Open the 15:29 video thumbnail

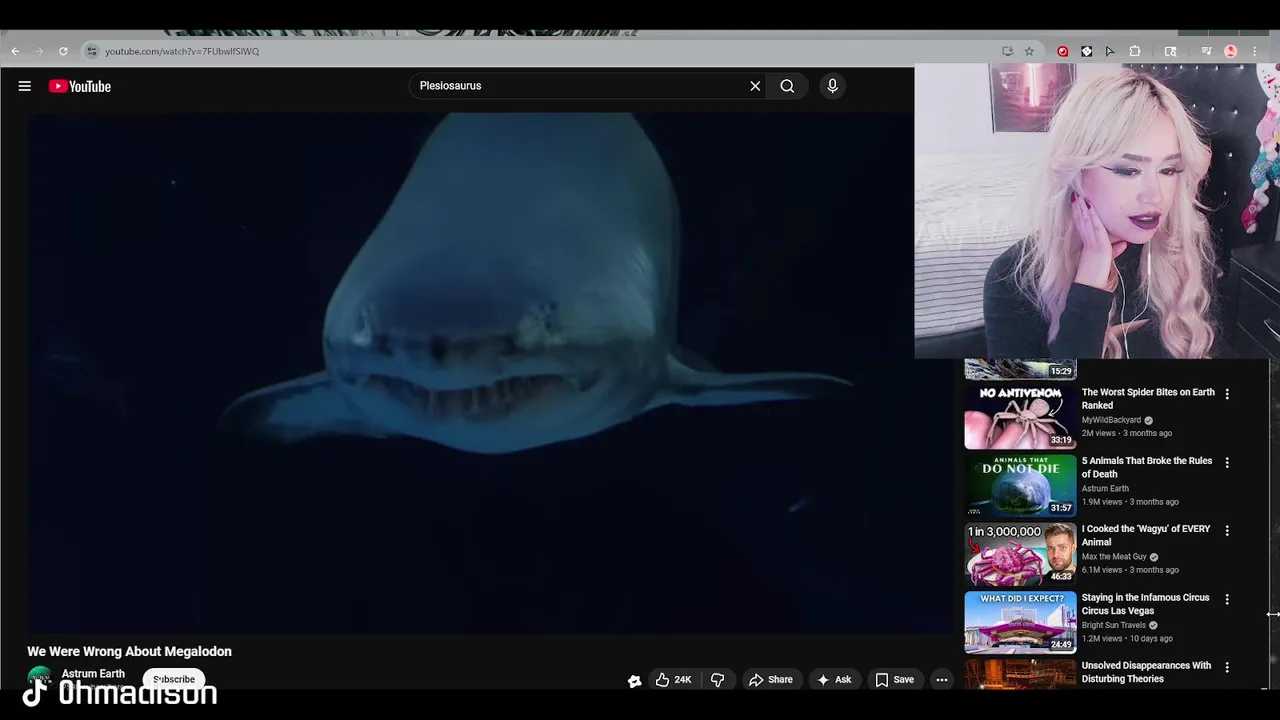tap(1020, 369)
